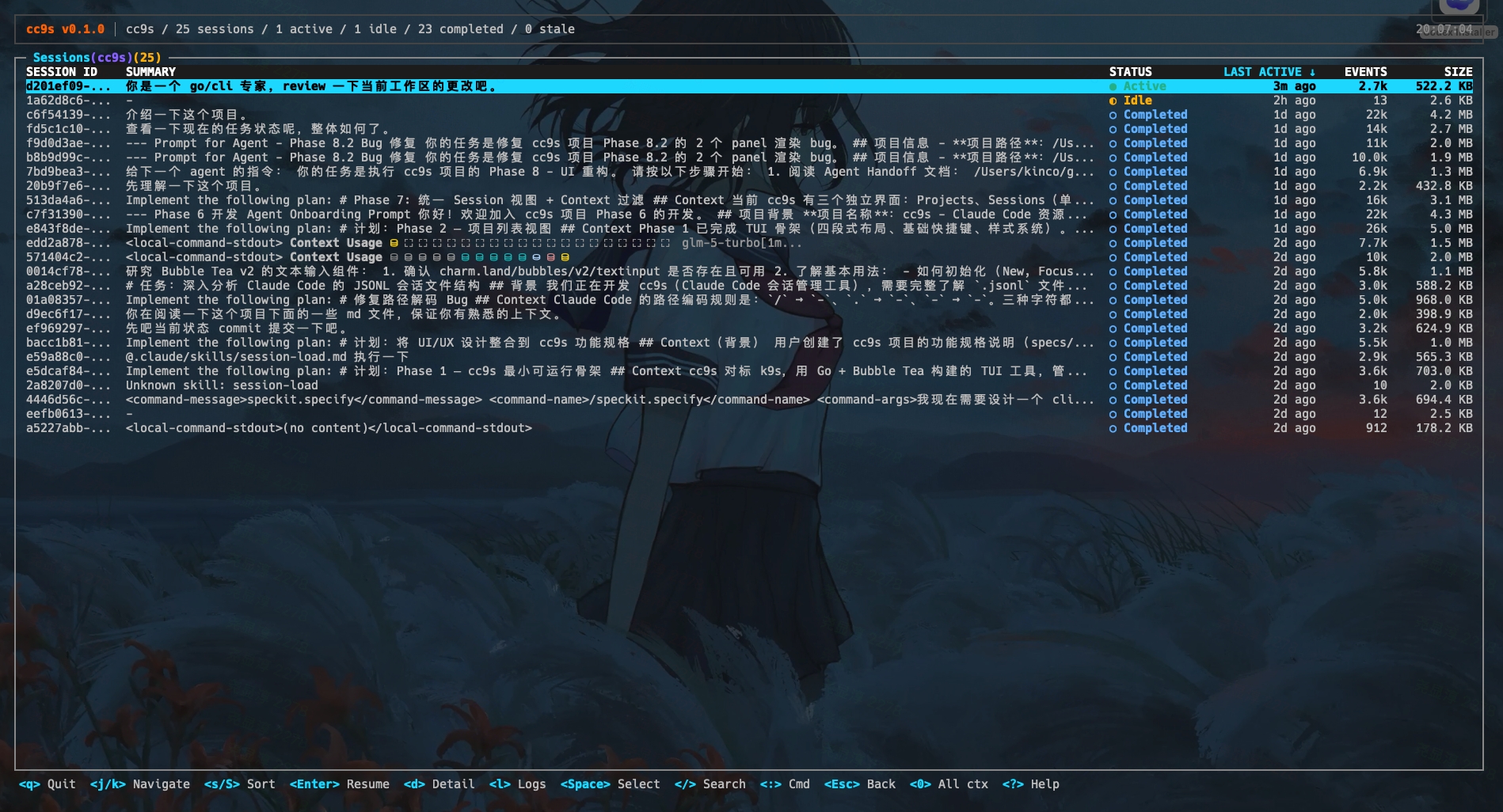This screenshot has width=1503, height=812.
Task: Click the l Logs shortcut hint
Action: 518,784
